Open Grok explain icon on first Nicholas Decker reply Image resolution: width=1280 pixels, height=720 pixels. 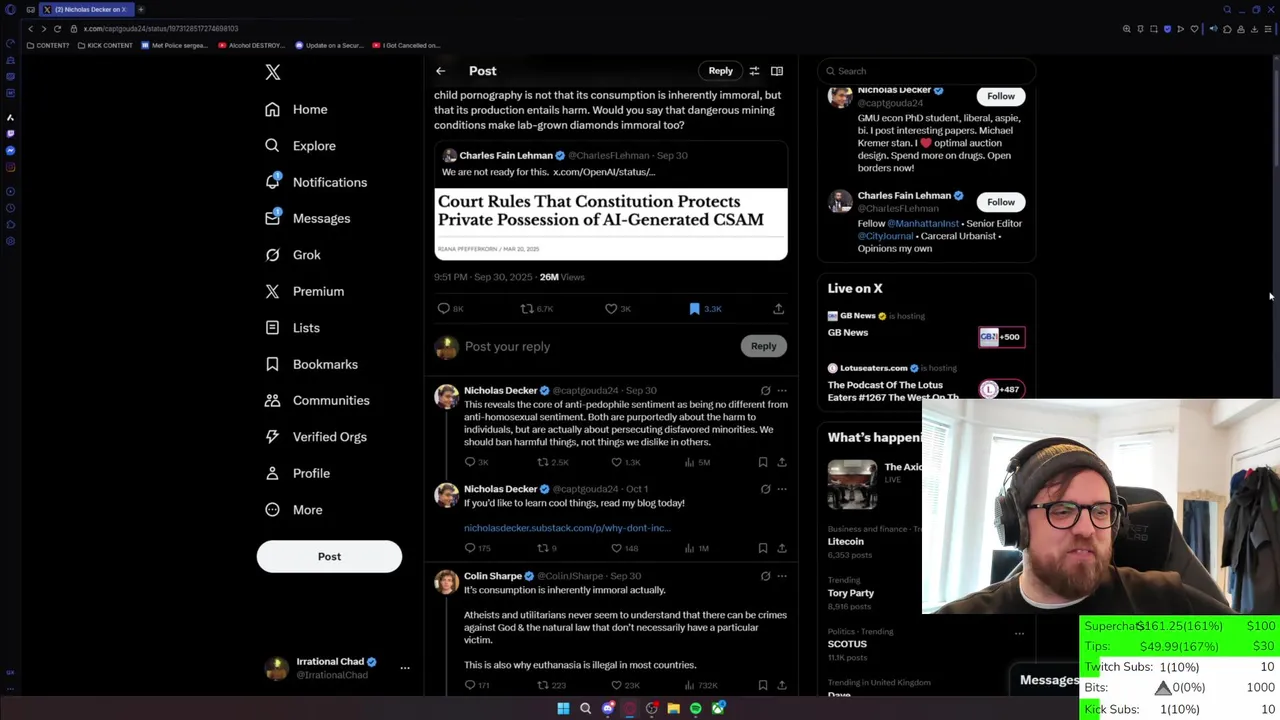tap(765, 391)
